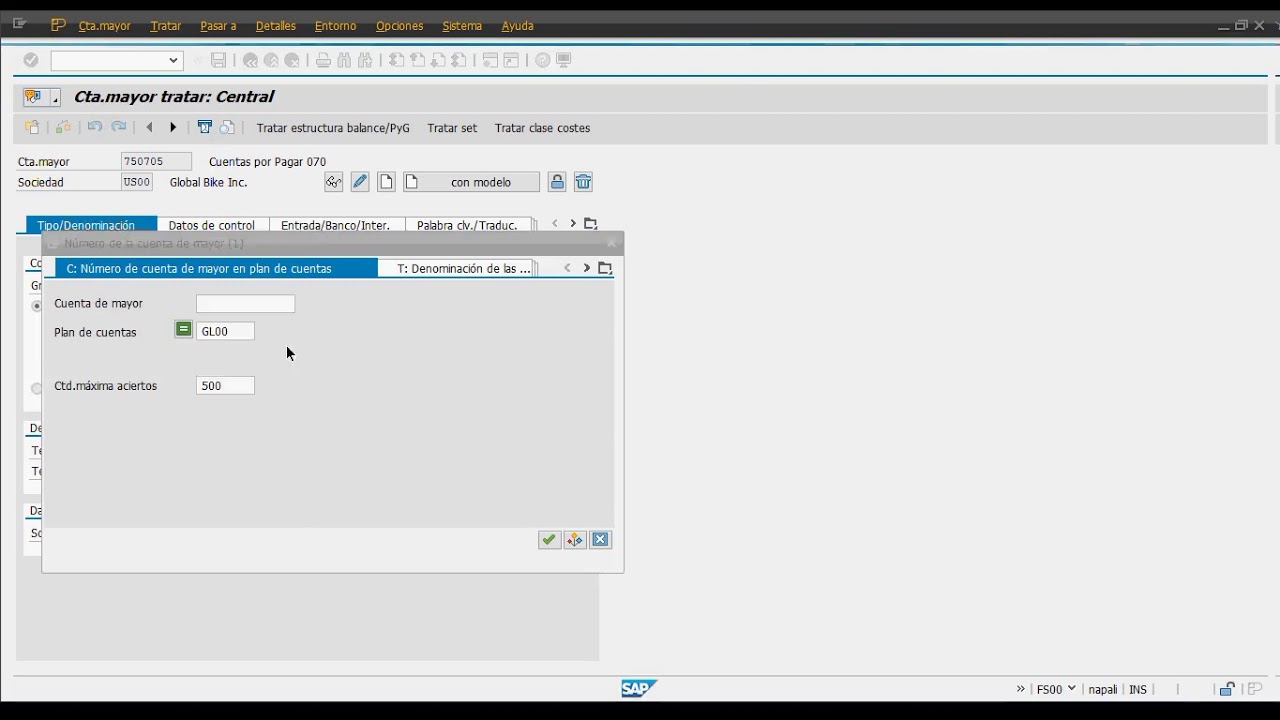Click the Cuenta de mayor input field
This screenshot has width=1280, height=720.
click(245, 303)
